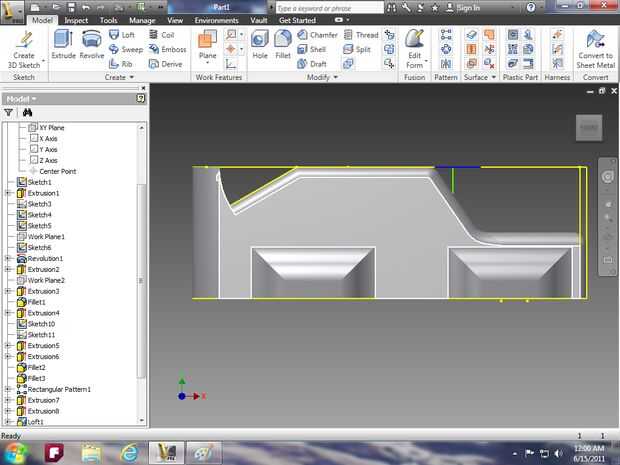Open File Explorer from the taskbar
620x465 pixels.
(91, 453)
